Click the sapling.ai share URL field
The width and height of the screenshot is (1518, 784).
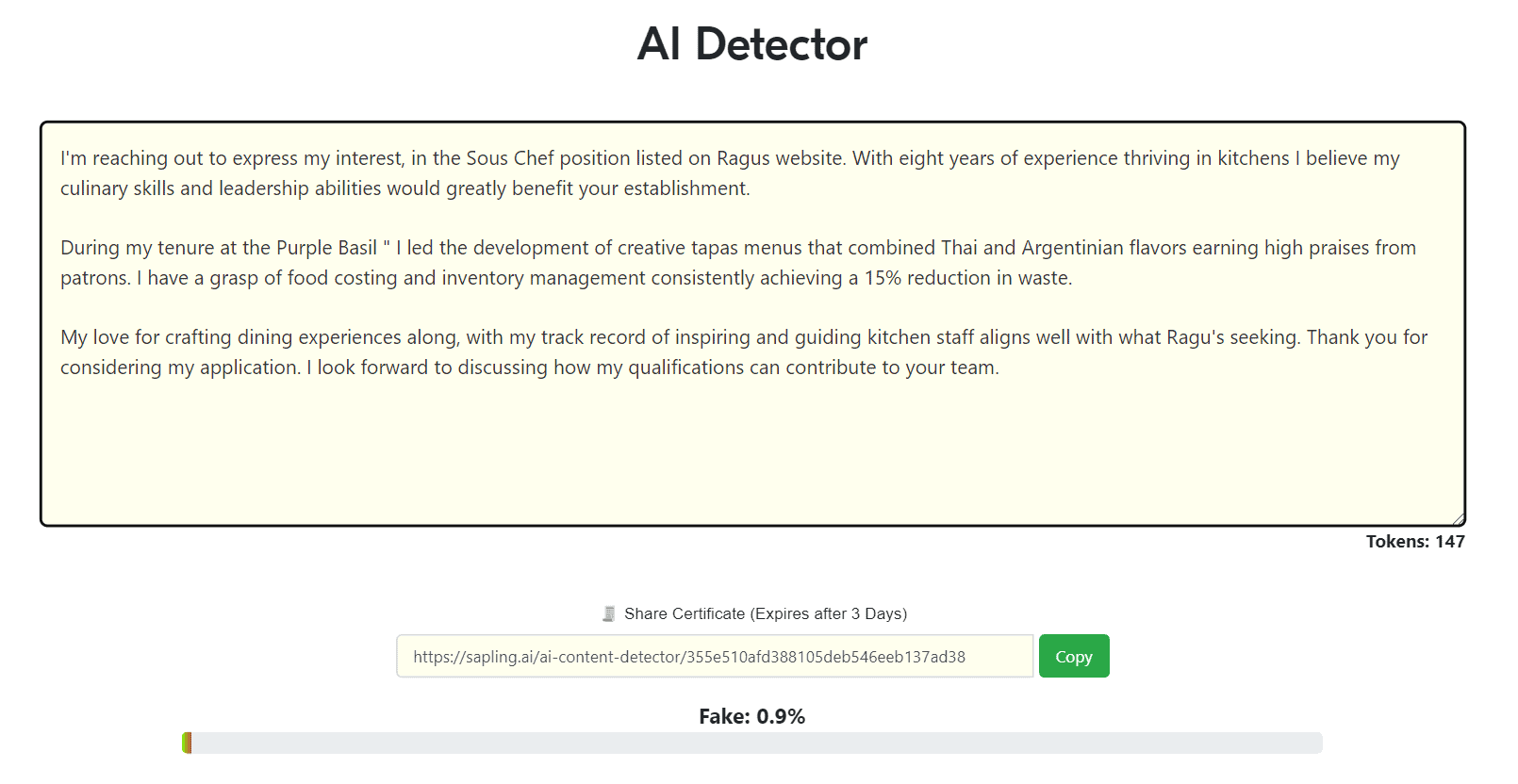click(x=714, y=657)
